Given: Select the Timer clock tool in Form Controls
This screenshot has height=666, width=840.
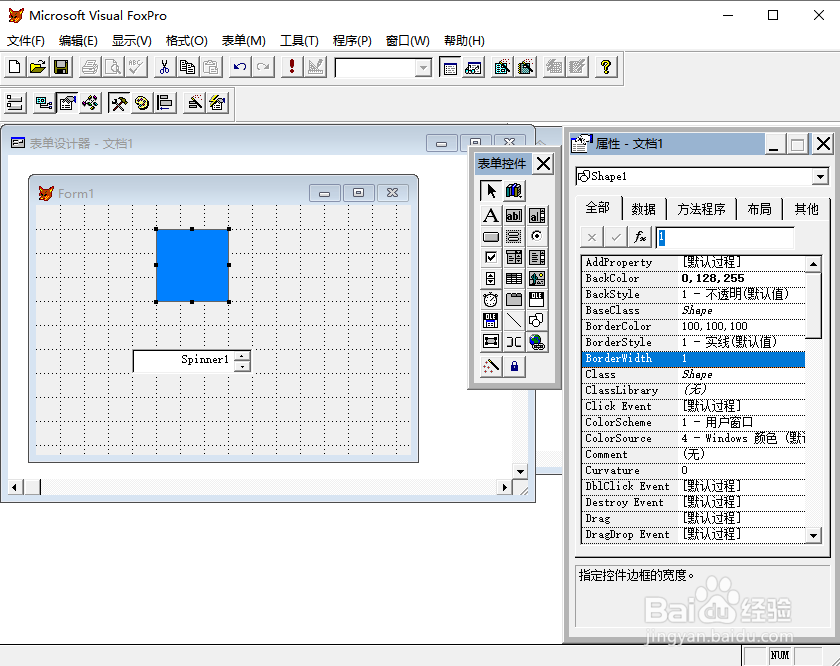Looking at the screenshot, I should 490,300.
